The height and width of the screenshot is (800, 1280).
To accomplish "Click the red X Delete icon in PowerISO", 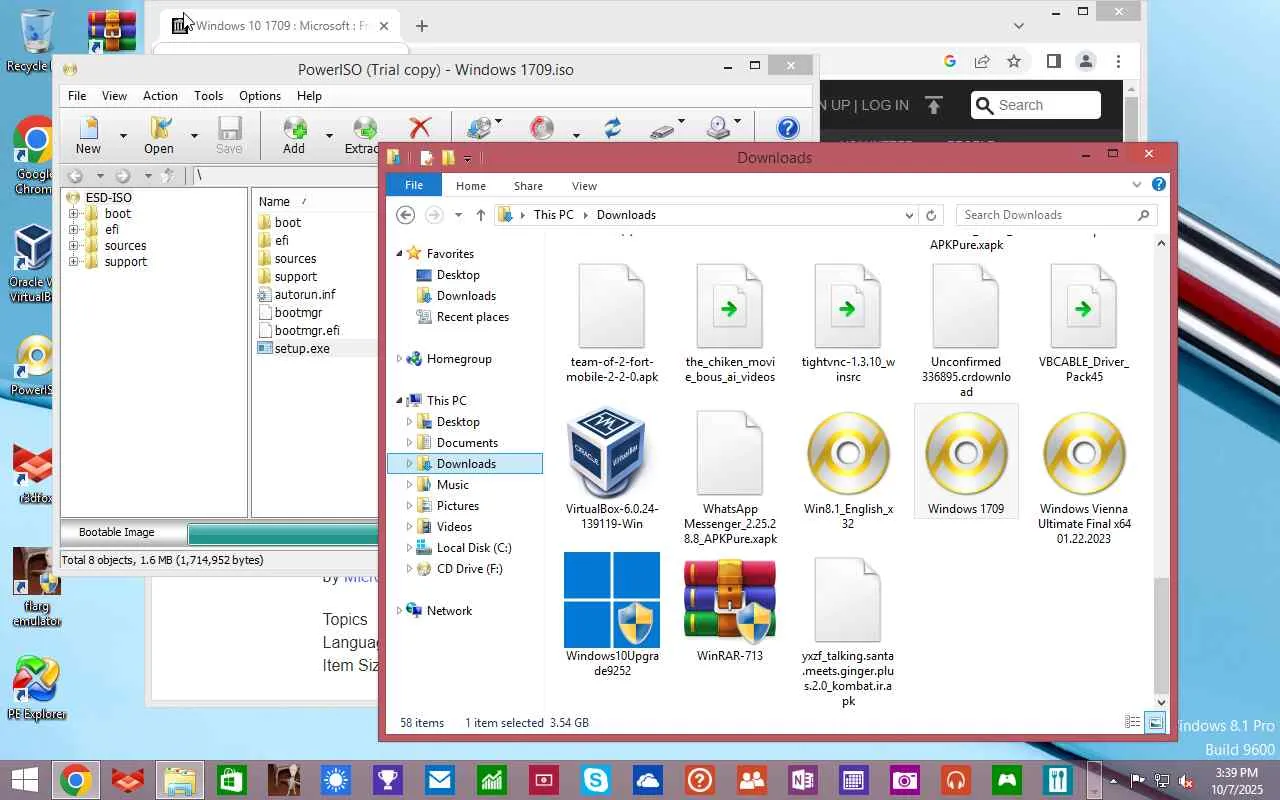I will click(x=420, y=128).
